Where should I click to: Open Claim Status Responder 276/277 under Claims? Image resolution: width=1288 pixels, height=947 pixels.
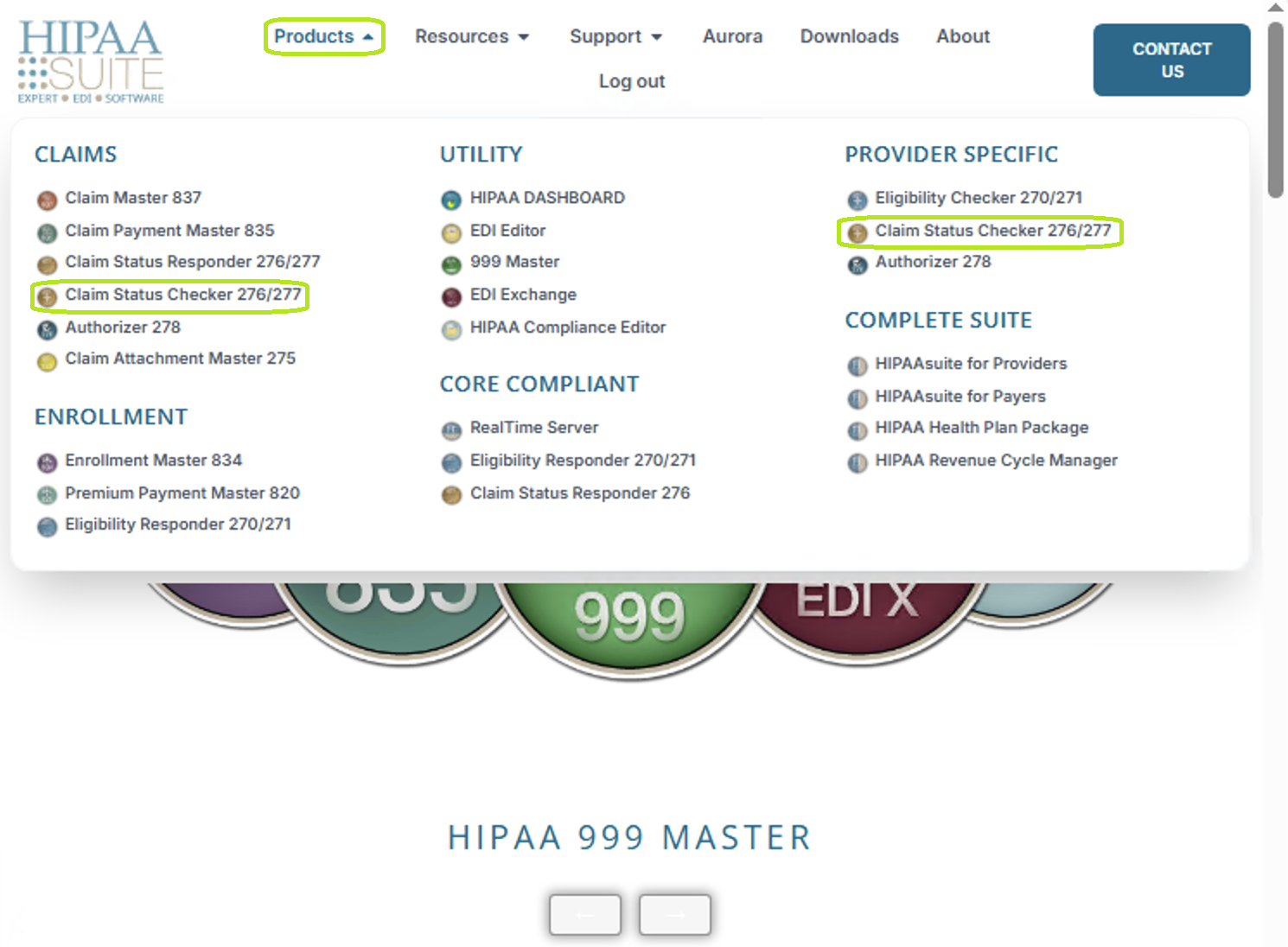(x=193, y=262)
